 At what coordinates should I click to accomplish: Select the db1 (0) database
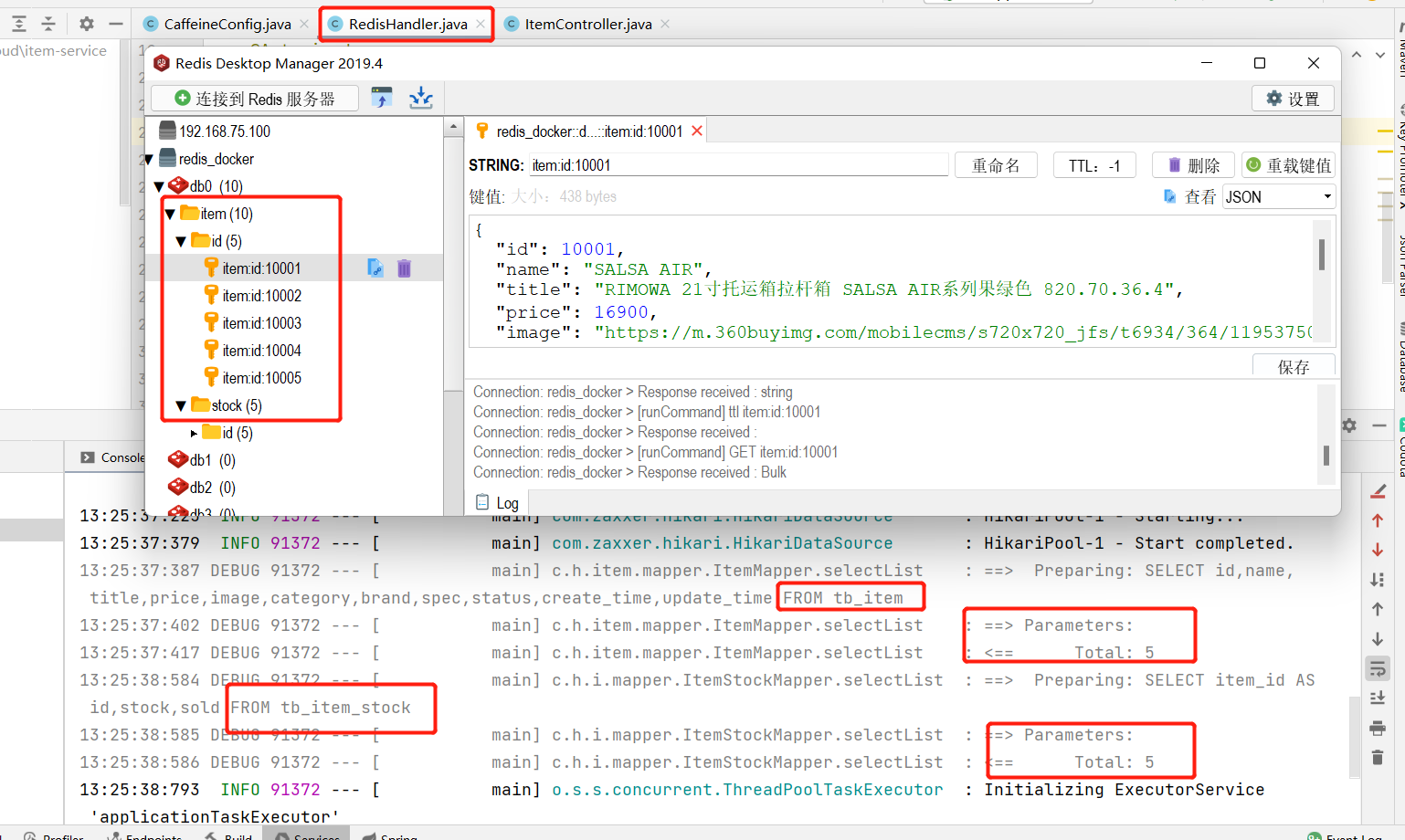(x=212, y=460)
